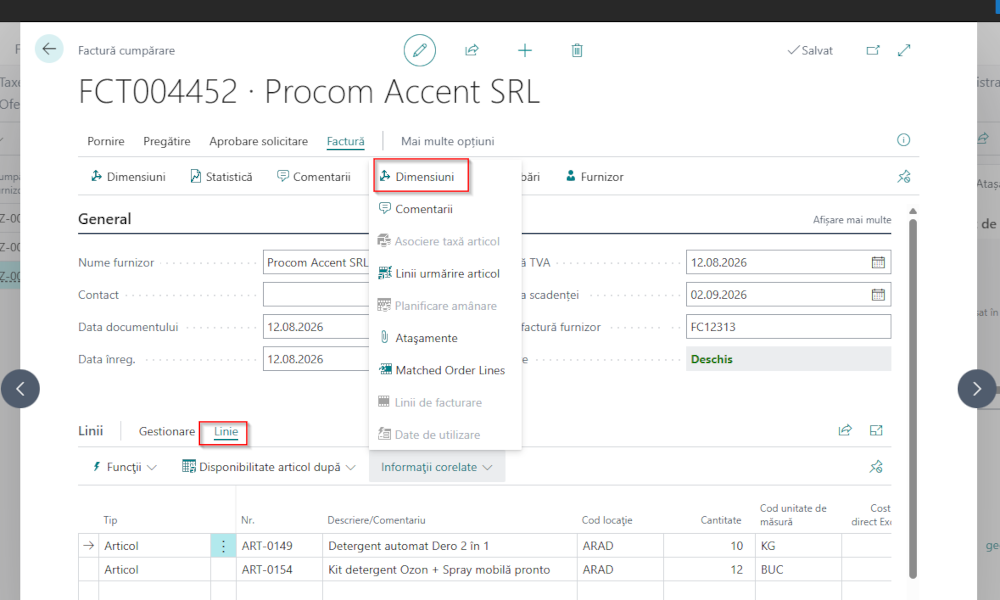
Task: Expand page with diagonal arrows icon
Action: click(904, 50)
